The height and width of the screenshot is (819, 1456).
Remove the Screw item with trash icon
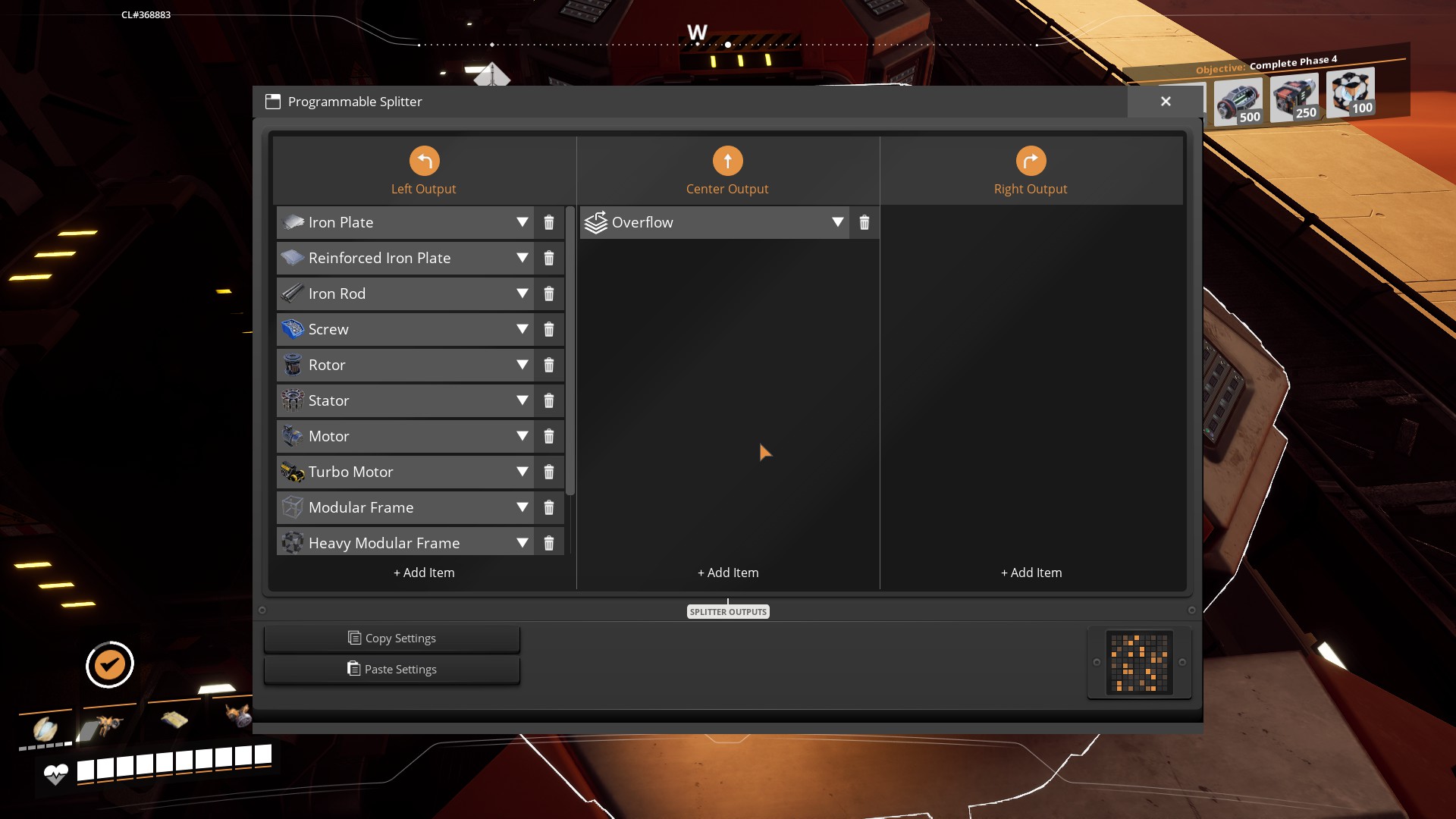pos(548,330)
